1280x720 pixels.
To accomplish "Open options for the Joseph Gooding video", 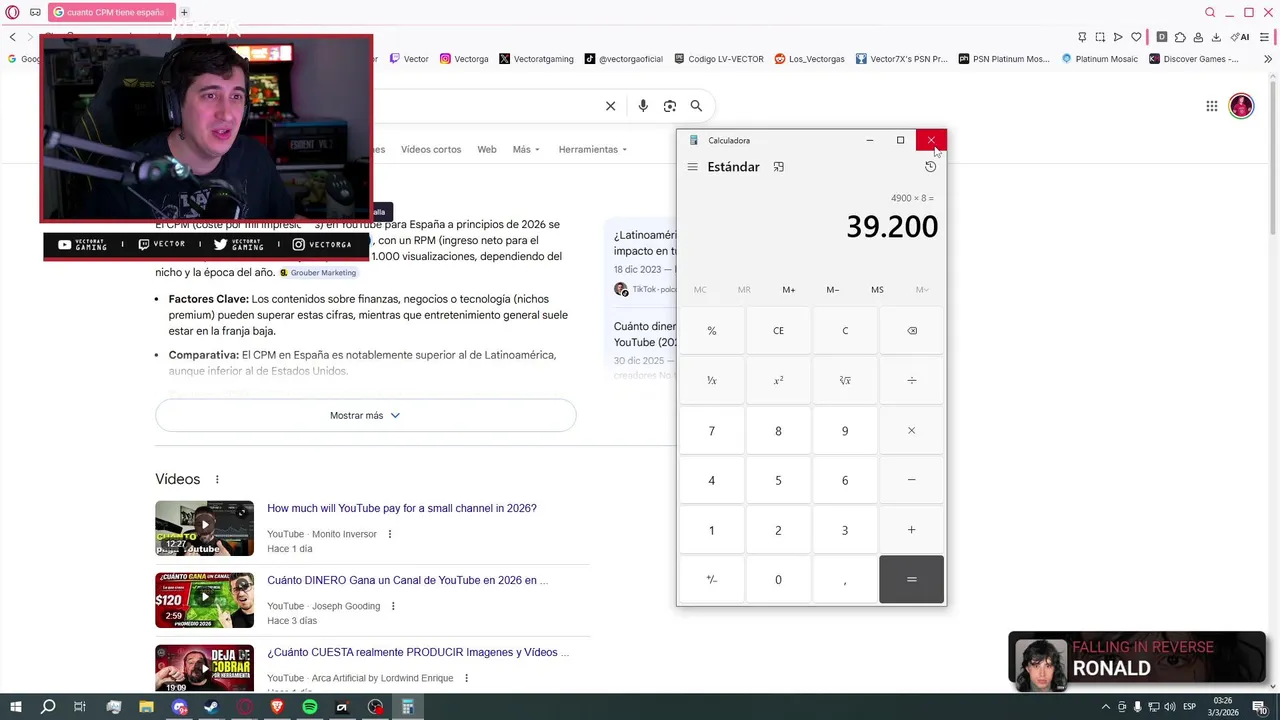I will (393, 606).
